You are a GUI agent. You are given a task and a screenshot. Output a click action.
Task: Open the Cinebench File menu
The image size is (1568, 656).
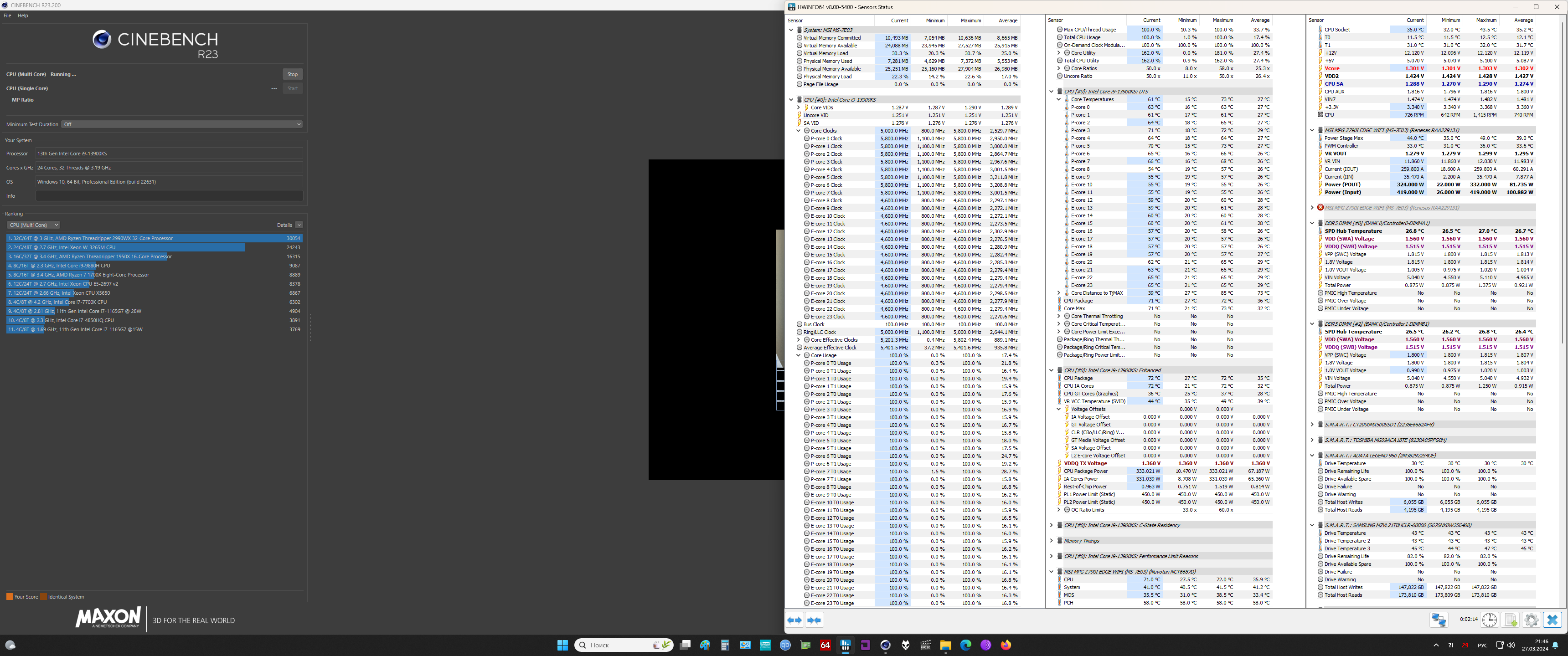click(7, 16)
